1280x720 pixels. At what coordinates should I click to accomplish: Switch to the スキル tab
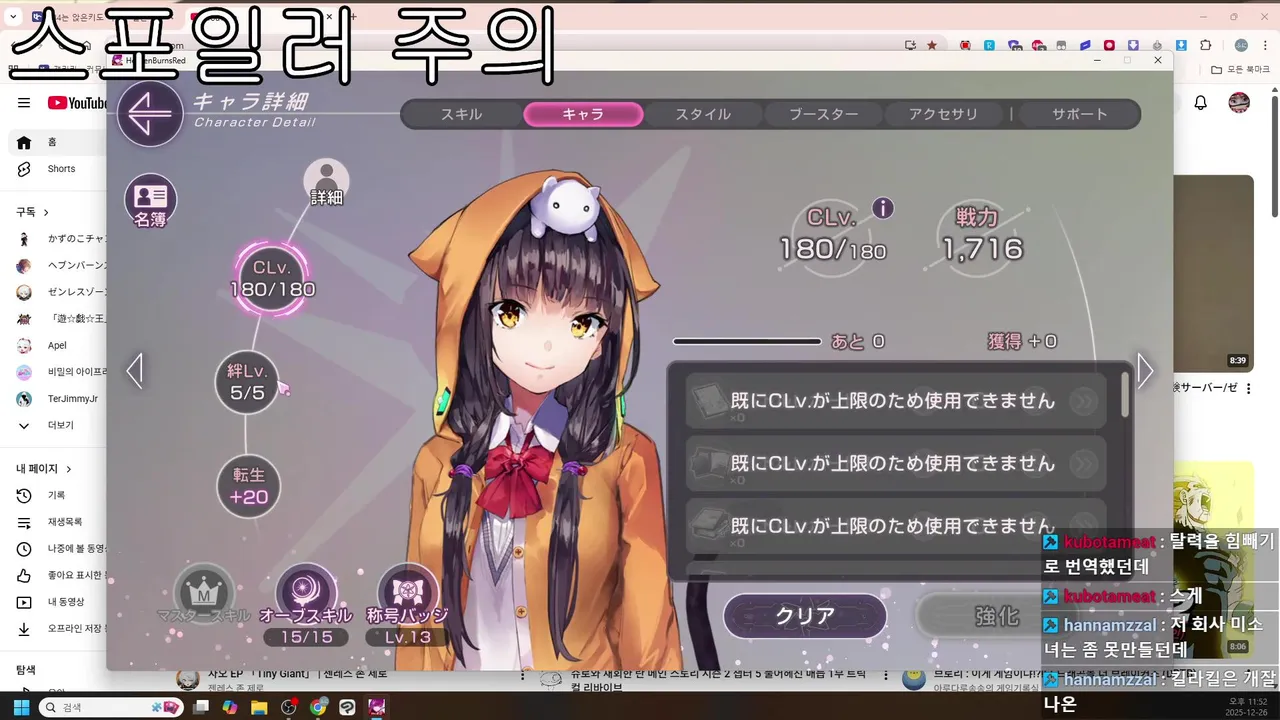tap(462, 114)
